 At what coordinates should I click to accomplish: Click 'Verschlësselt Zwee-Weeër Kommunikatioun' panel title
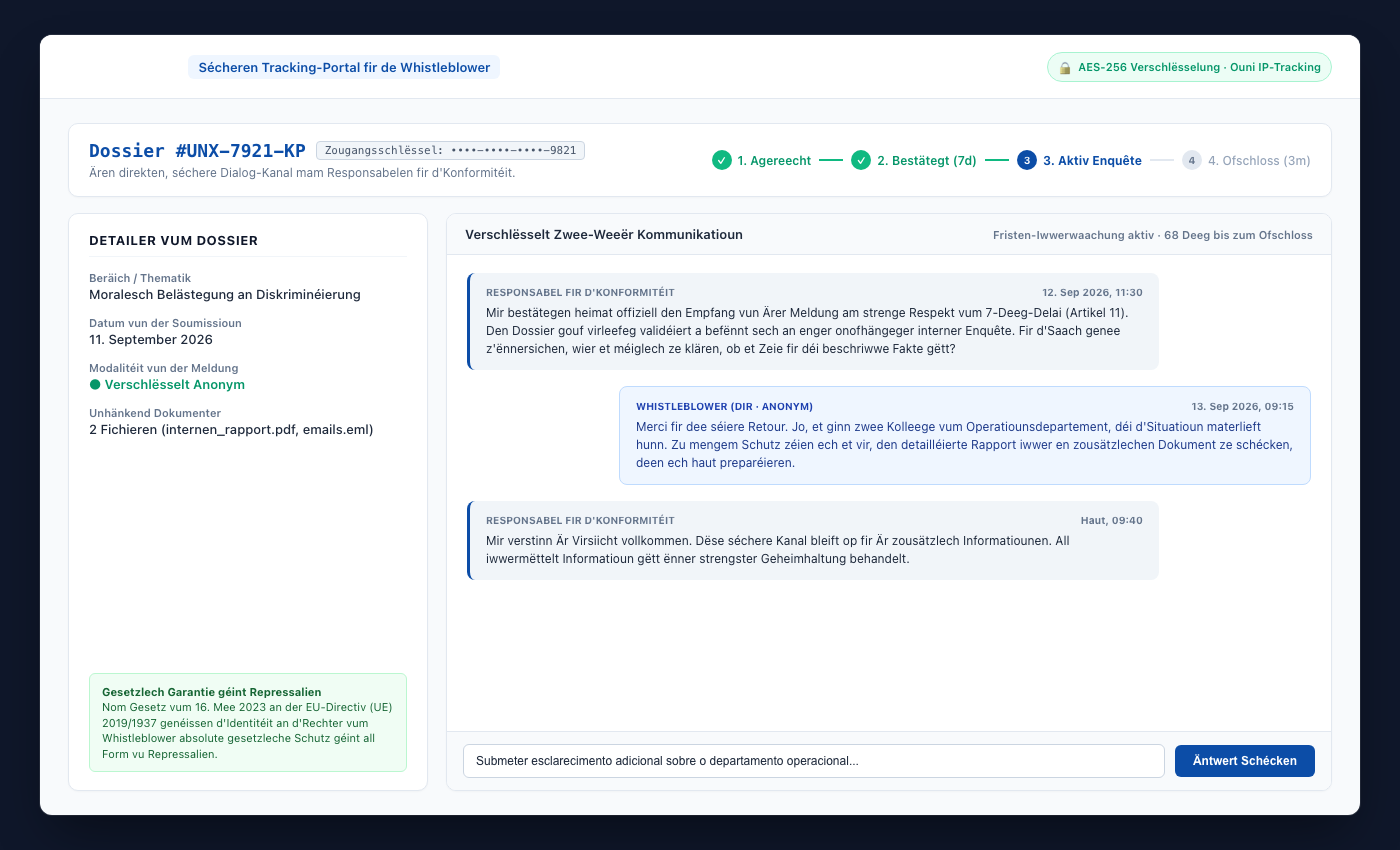point(604,234)
